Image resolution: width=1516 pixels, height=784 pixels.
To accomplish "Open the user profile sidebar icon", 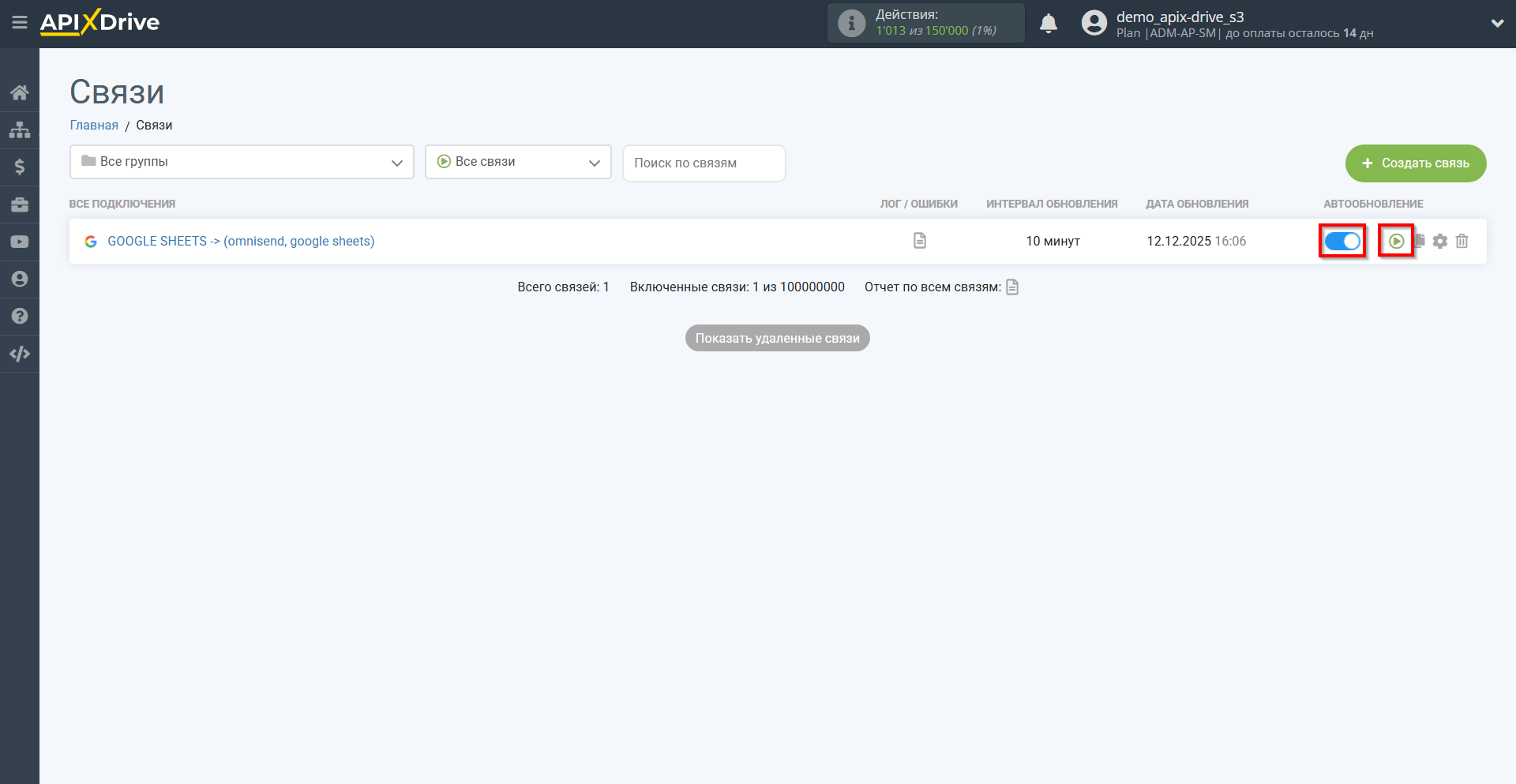I will [19, 279].
